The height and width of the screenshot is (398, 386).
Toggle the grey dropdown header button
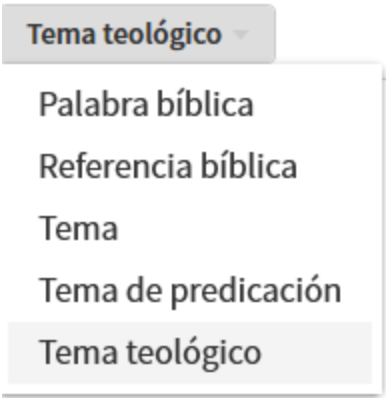[x=139, y=34]
